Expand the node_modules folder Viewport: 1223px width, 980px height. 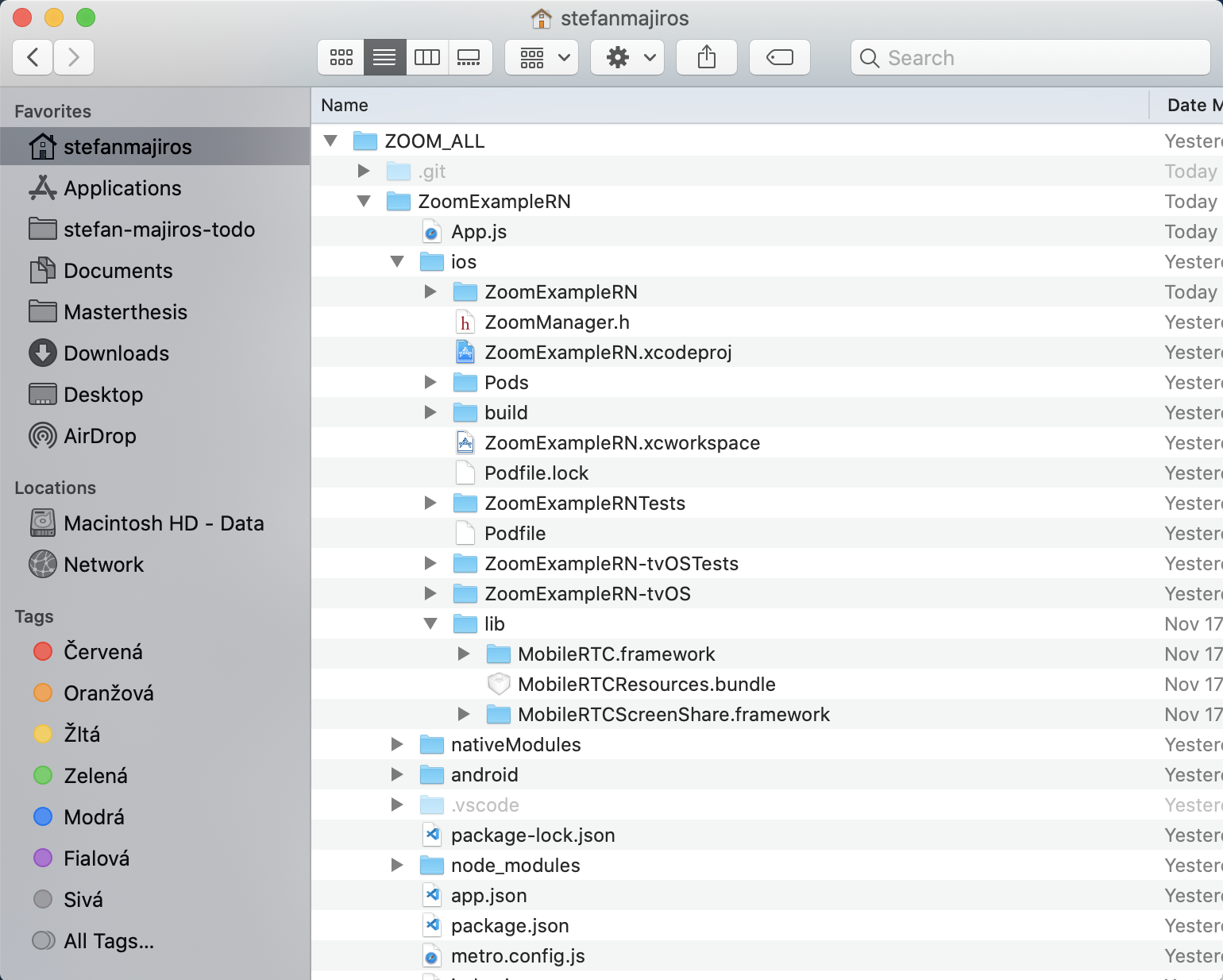pos(397,866)
